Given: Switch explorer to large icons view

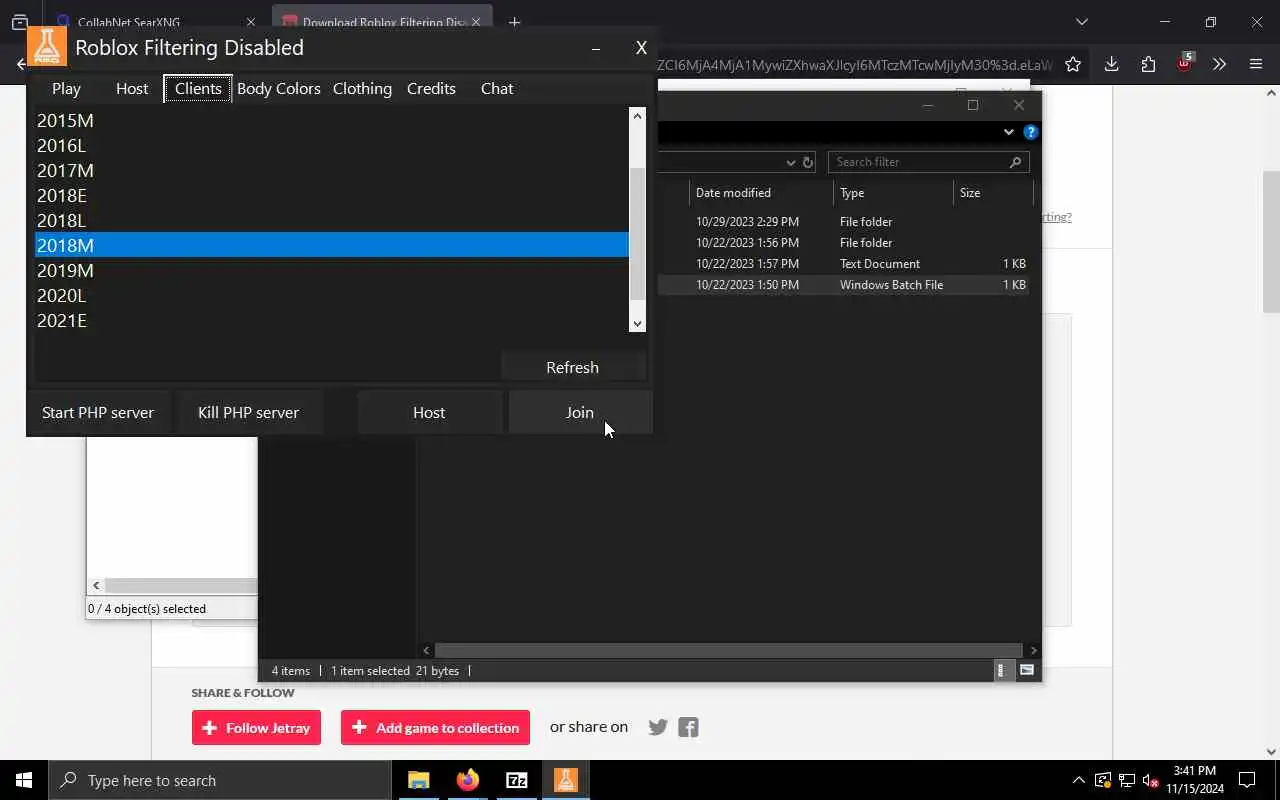Looking at the screenshot, I should (x=1027, y=671).
